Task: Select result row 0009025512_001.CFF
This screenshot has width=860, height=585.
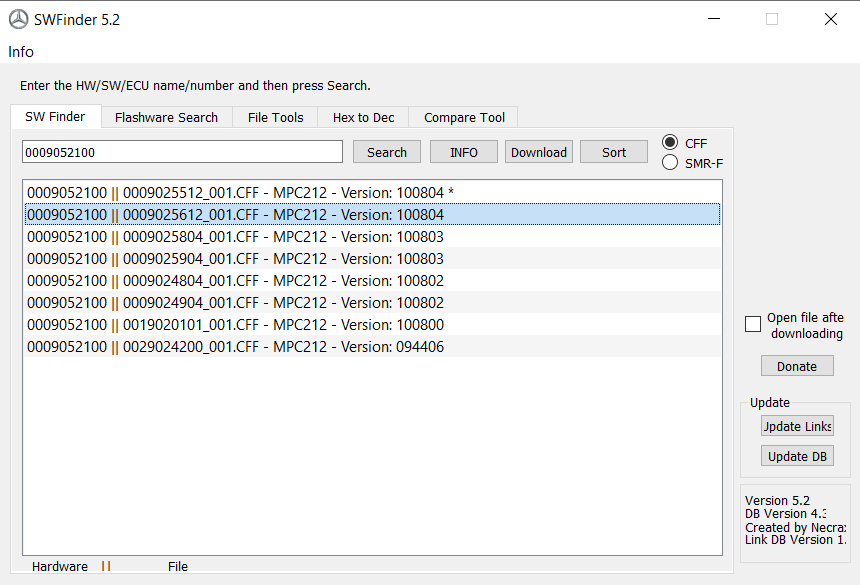Action: tap(372, 192)
